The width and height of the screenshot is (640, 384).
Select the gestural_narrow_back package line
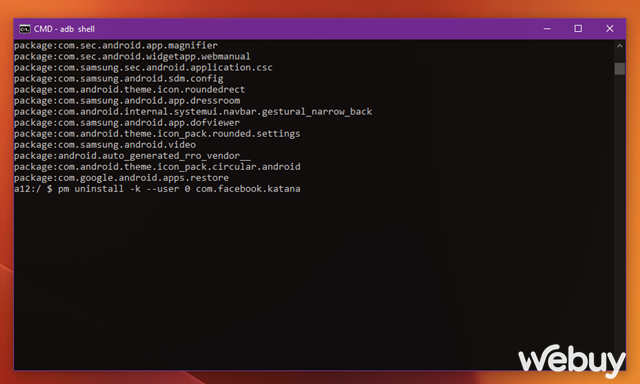coord(193,111)
